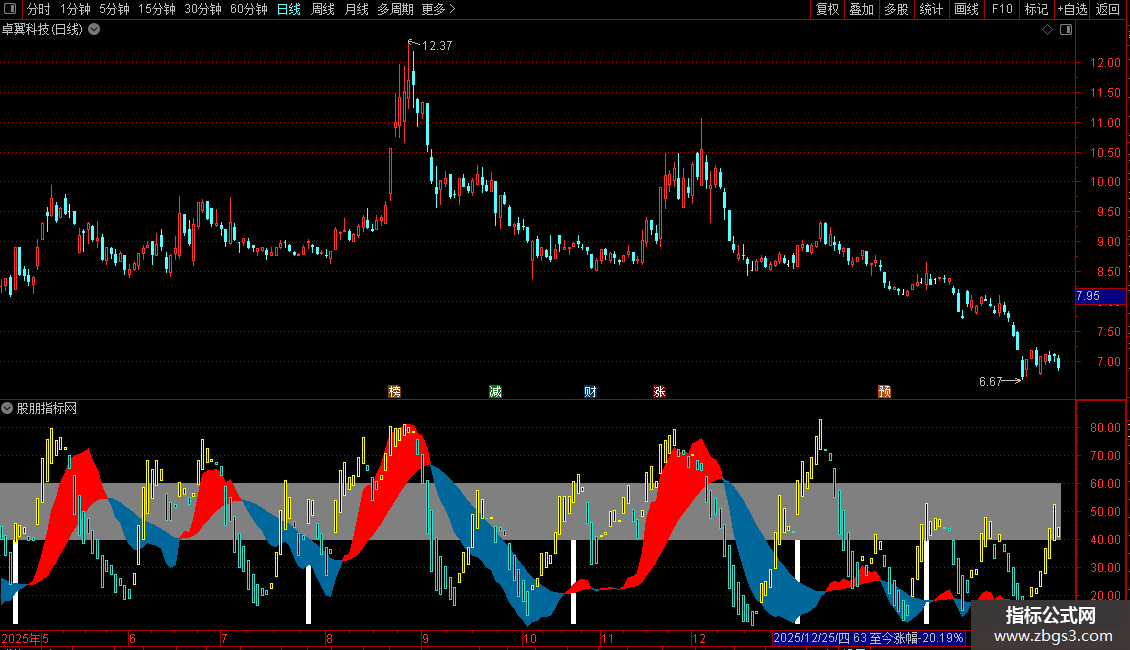Select the 15分钟 period tab
The height and width of the screenshot is (650, 1130).
[x=156, y=9]
